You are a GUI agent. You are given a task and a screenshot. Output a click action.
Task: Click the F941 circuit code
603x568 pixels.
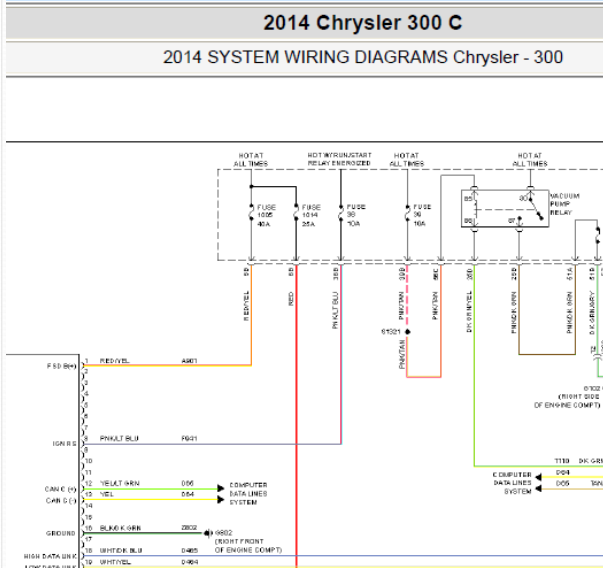188,439
